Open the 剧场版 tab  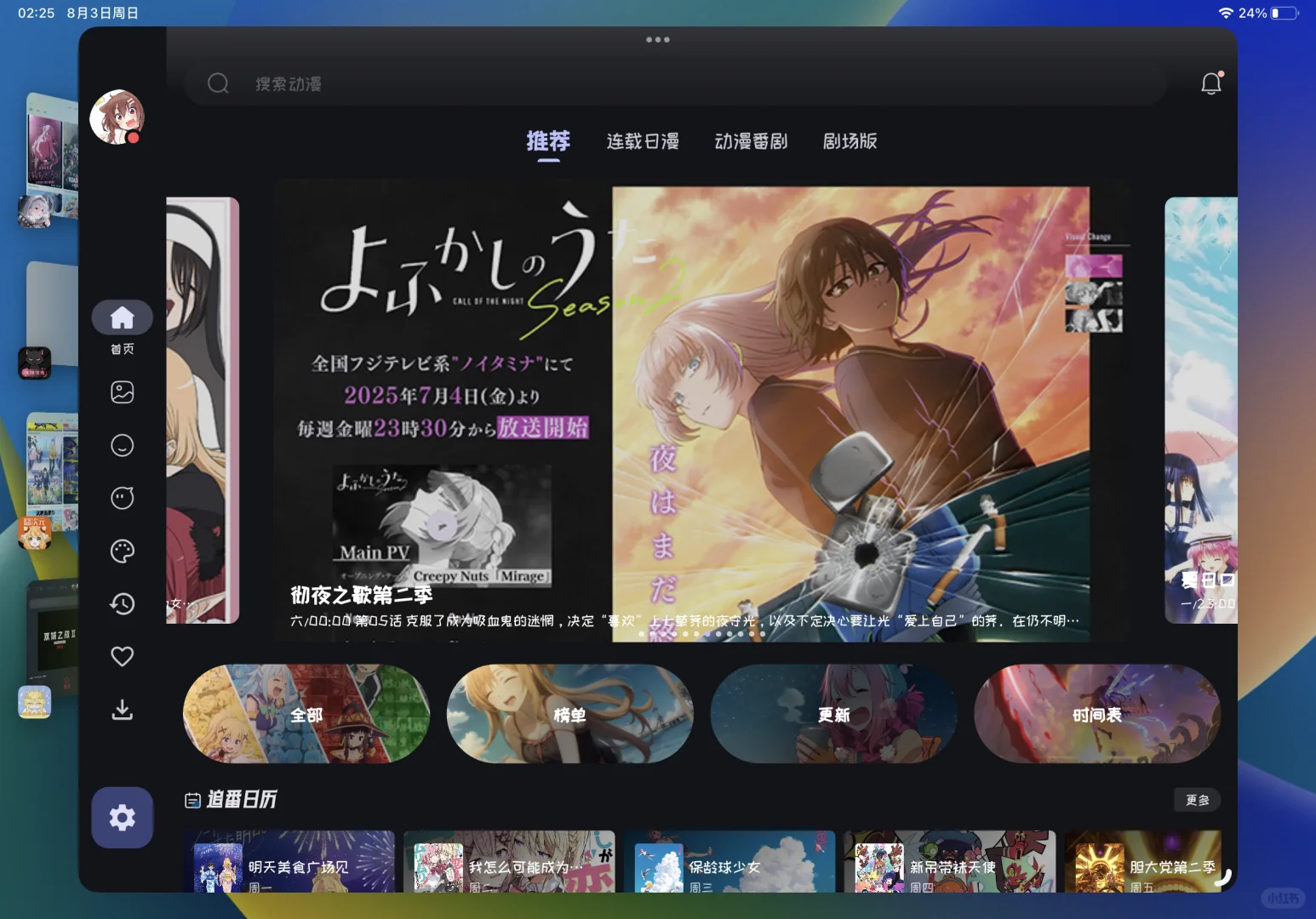pyautogui.click(x=850, y=141)
